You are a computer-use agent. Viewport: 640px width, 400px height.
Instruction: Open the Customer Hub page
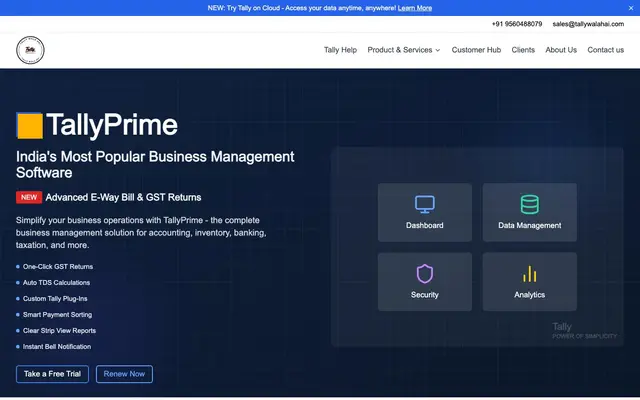coord(476,50)
